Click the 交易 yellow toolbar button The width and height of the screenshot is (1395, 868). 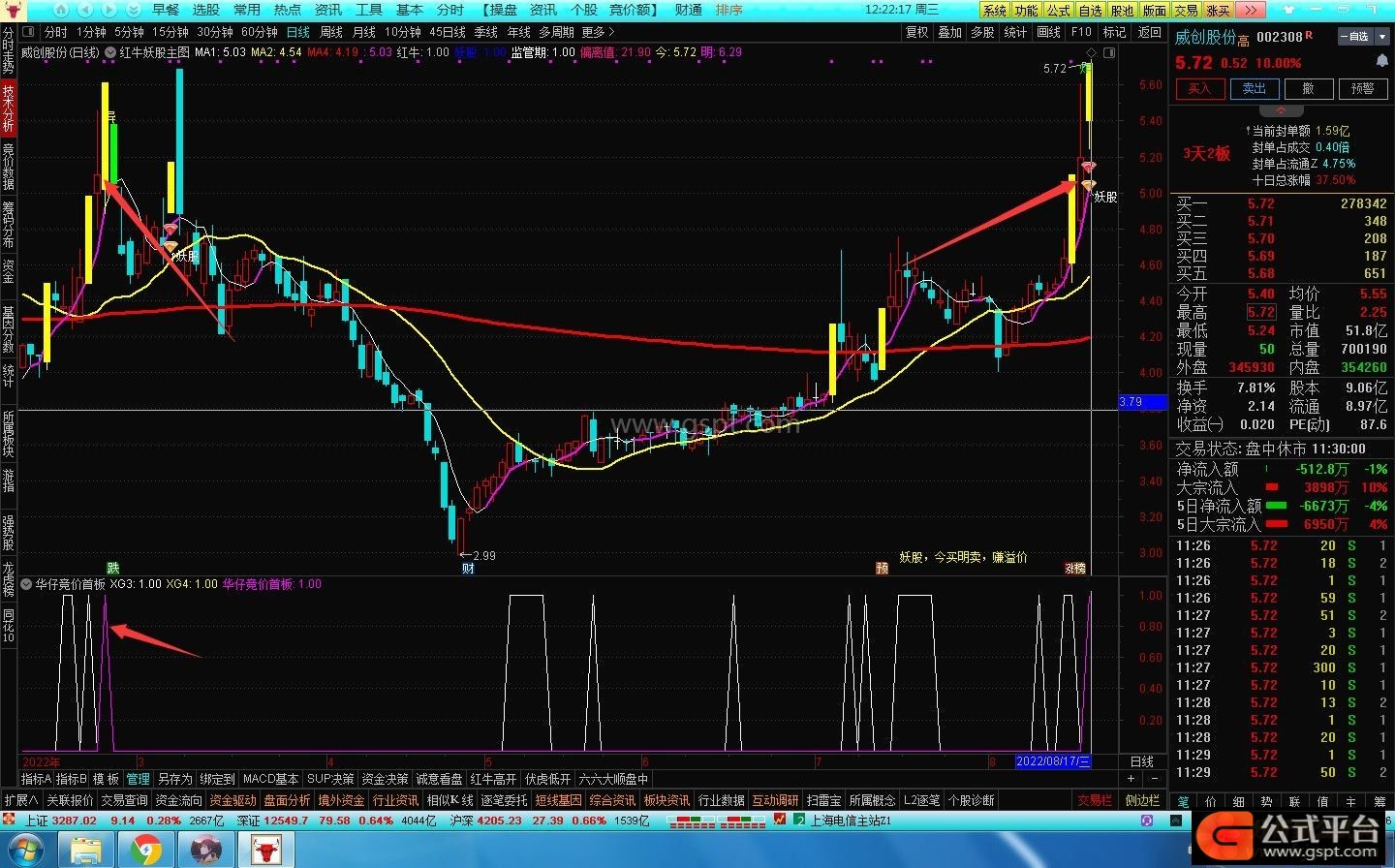coord(1187,10)
